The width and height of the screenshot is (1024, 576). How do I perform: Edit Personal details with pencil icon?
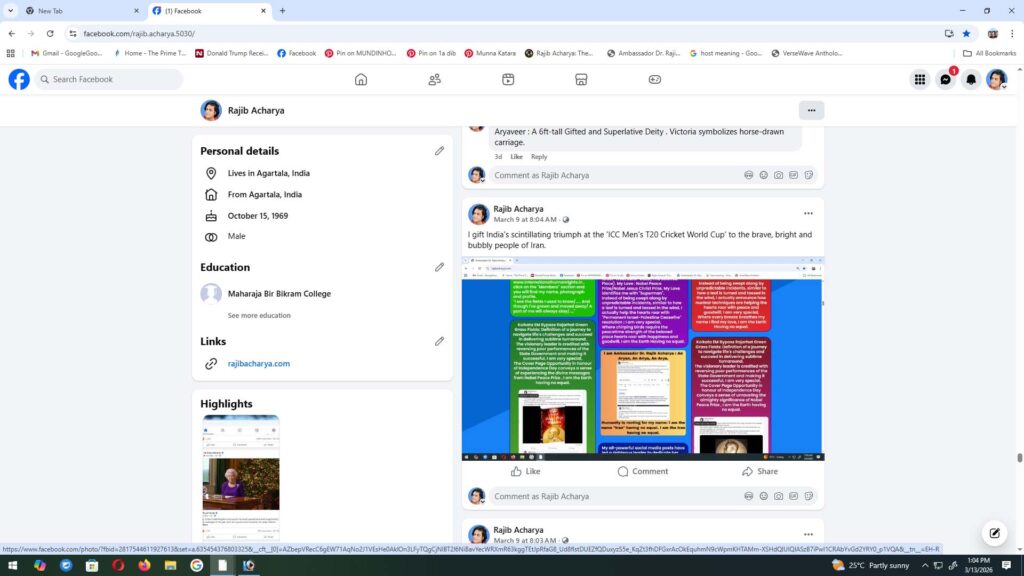click(x=439, y=151)
